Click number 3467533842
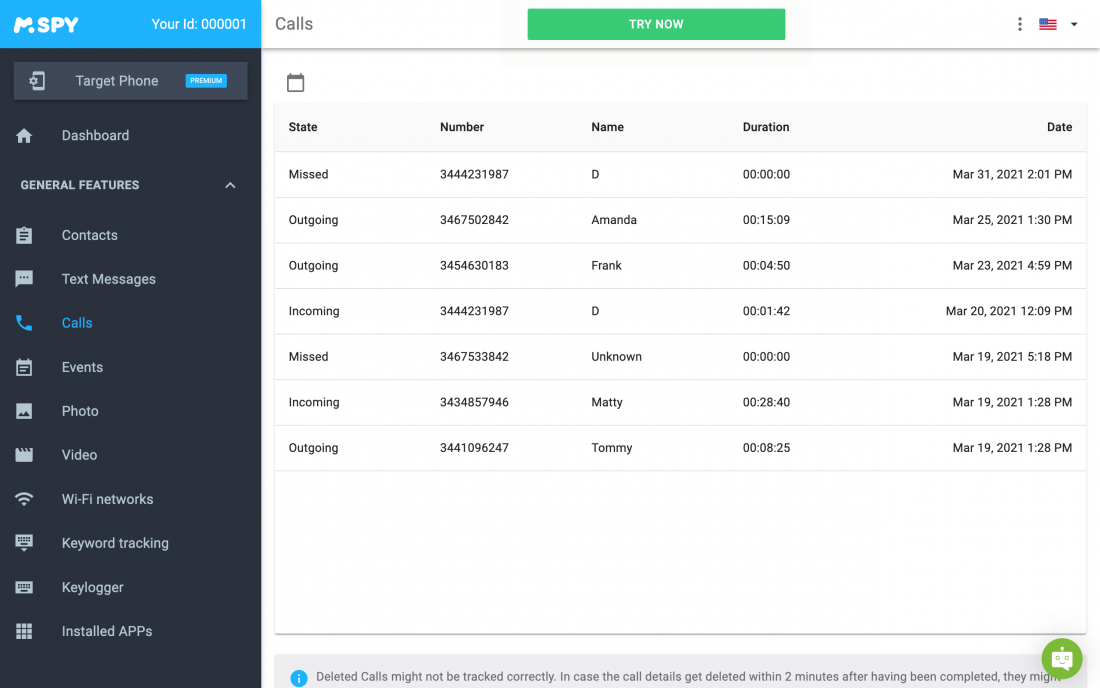This screenshot has height=688, width=1100. click(x=474, y=356)
